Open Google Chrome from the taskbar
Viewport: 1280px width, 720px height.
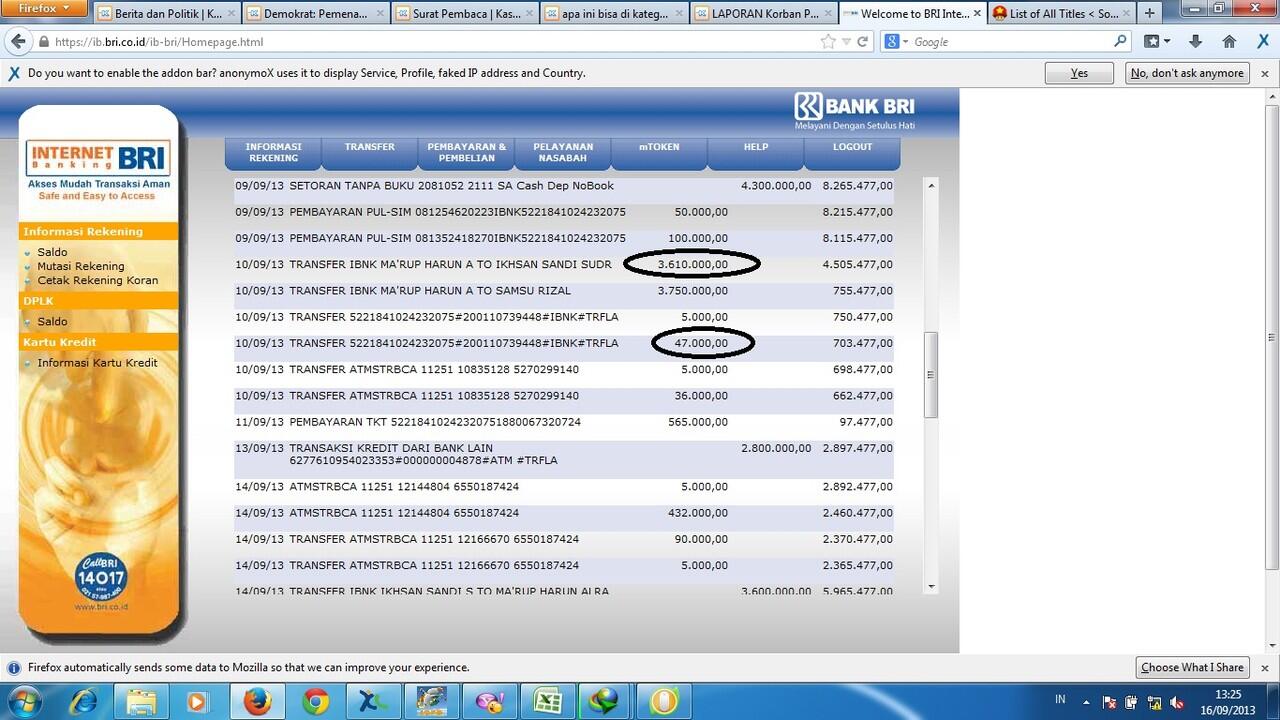pyautogui.click(x=316, y=701)
